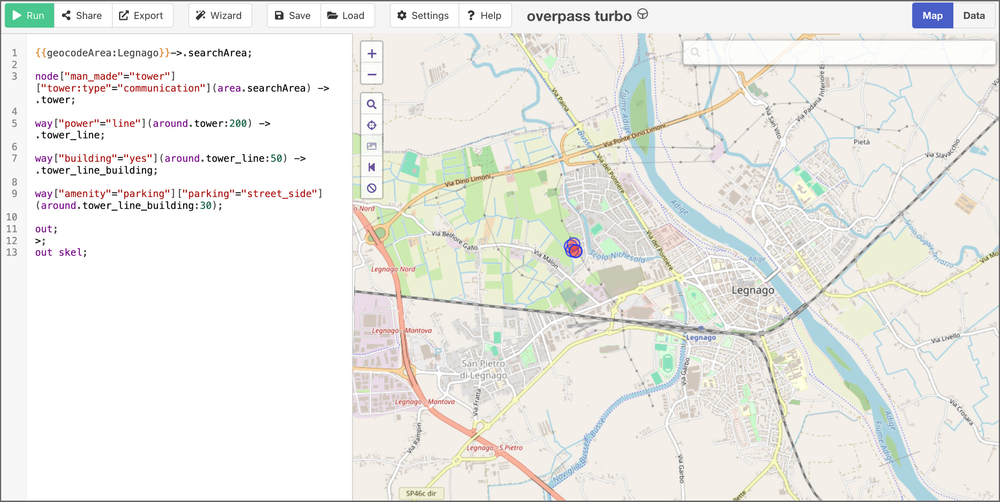Click the select bbox manually icon

[x=372, y=146]
